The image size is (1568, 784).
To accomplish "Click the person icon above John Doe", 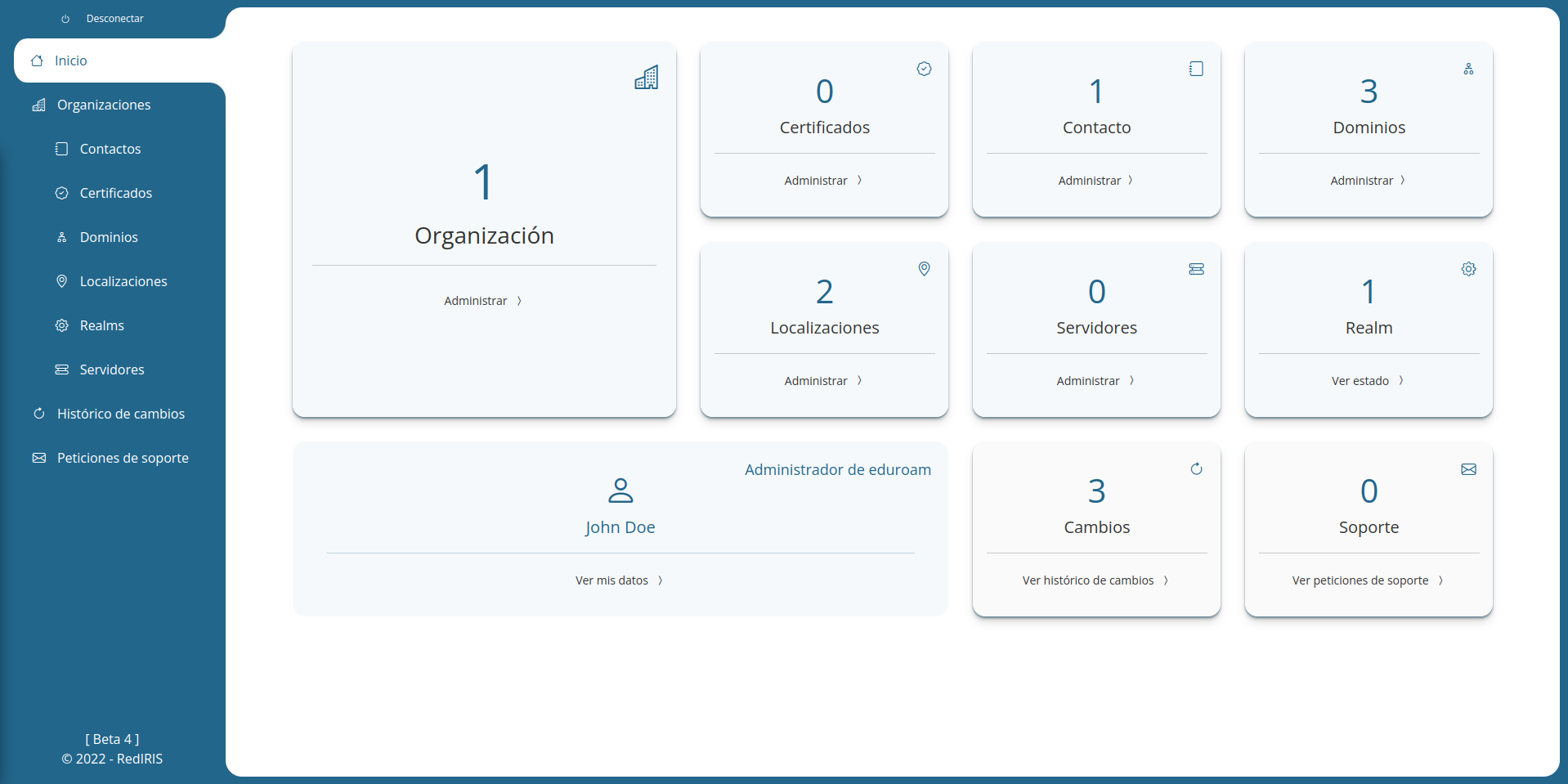I will coord(620,491).
